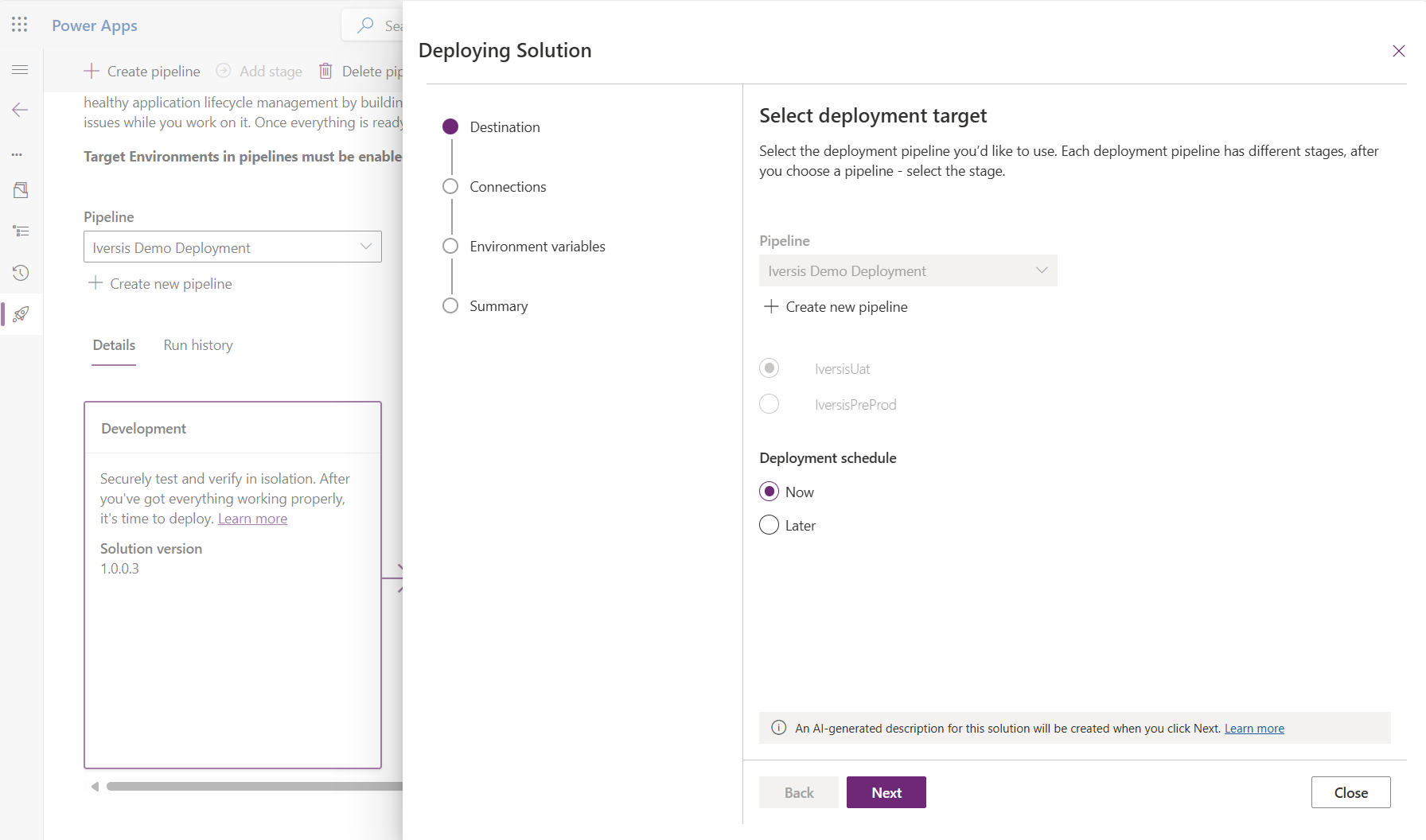Click the Add stage toolbar command
The height and width of the screenshot is (840, 1426).
259,71
